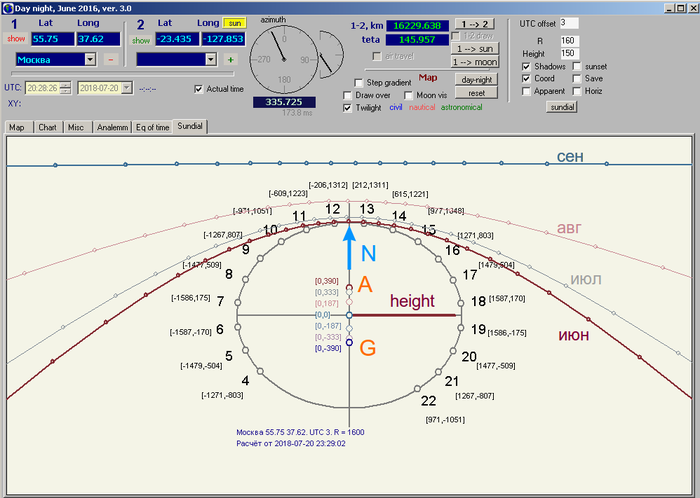
Task: Switch to the Analemm tab
Action: tap(112, 128)
